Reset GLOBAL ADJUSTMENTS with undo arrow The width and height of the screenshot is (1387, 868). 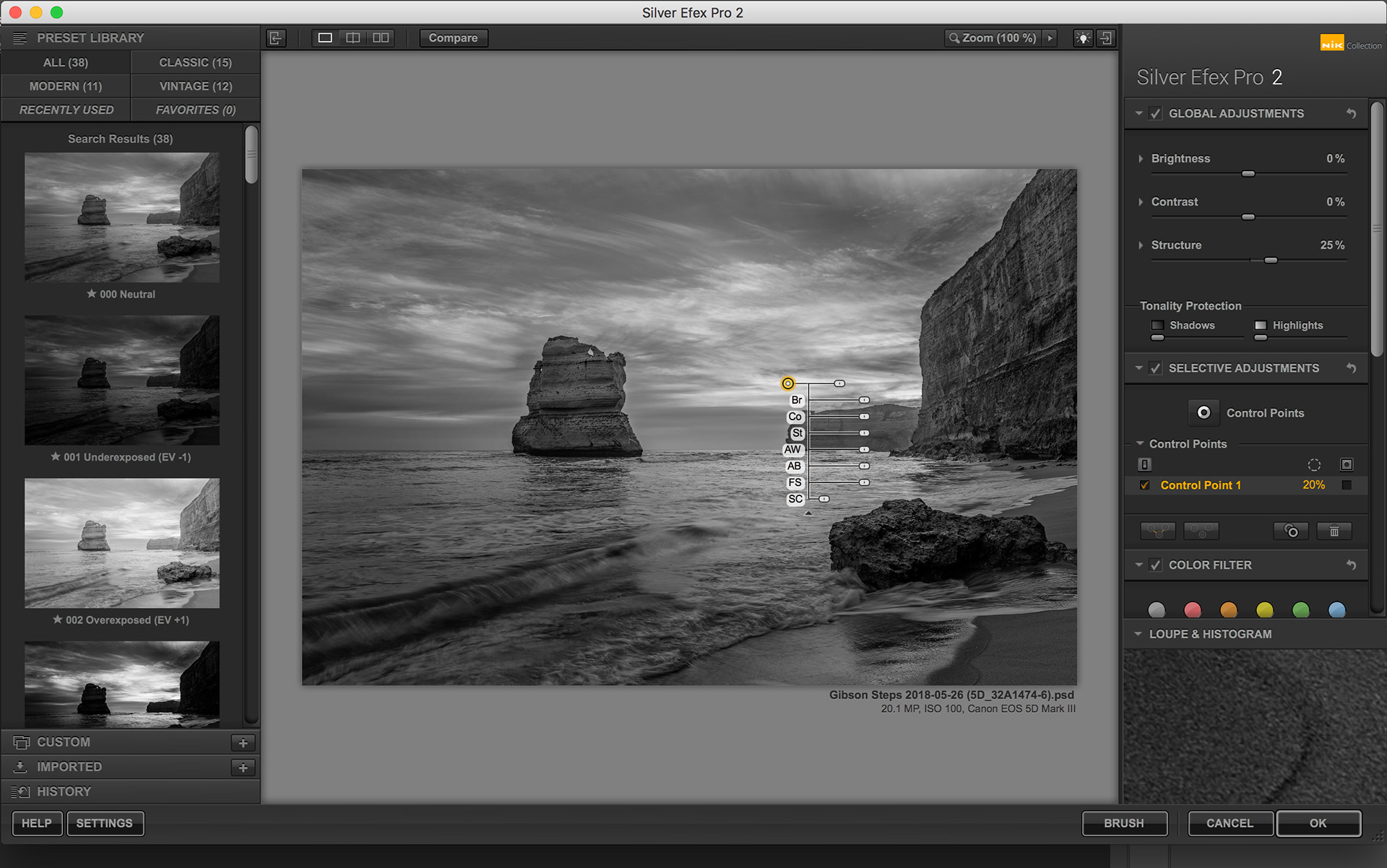click(1351, 113)
